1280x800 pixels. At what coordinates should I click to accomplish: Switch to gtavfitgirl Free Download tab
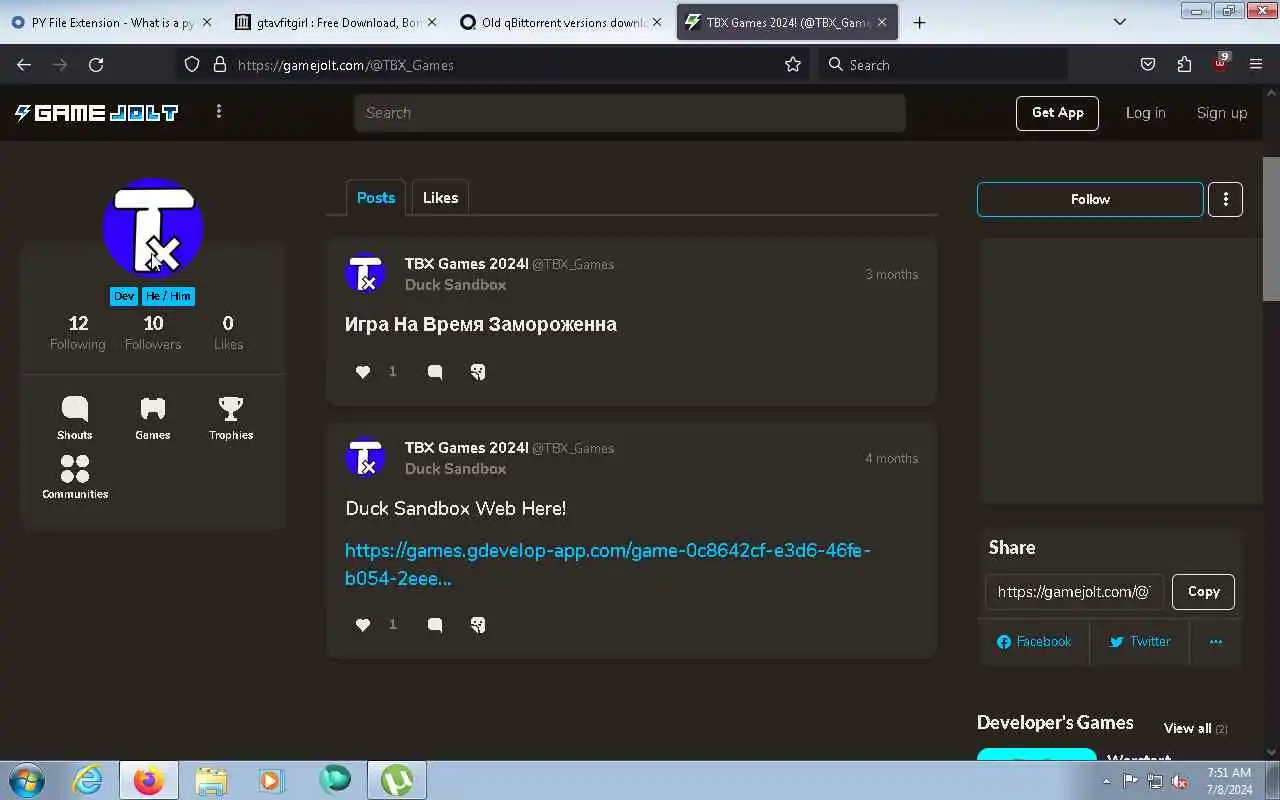pos(335,22)
